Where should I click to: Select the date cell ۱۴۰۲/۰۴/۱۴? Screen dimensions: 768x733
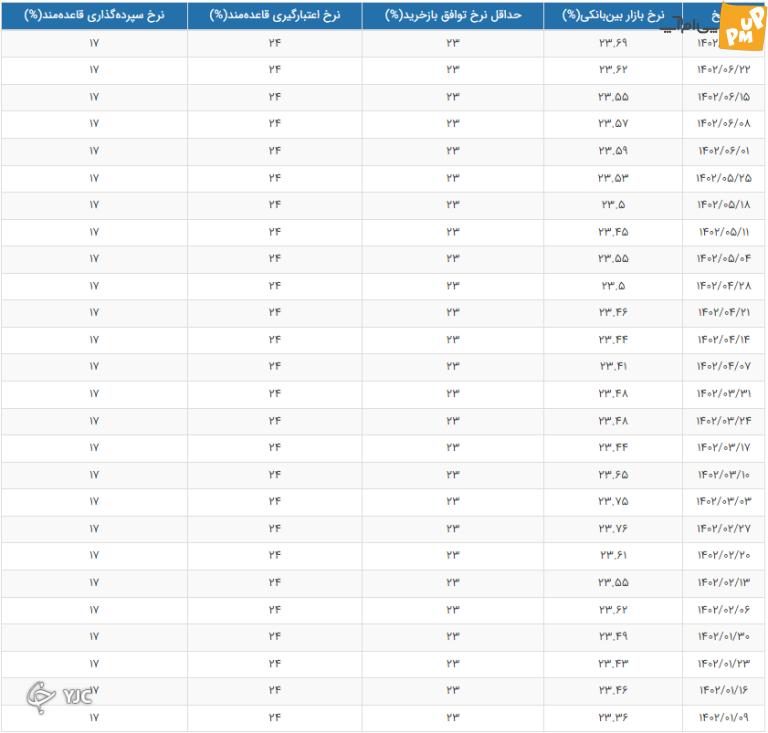(724, 340)
